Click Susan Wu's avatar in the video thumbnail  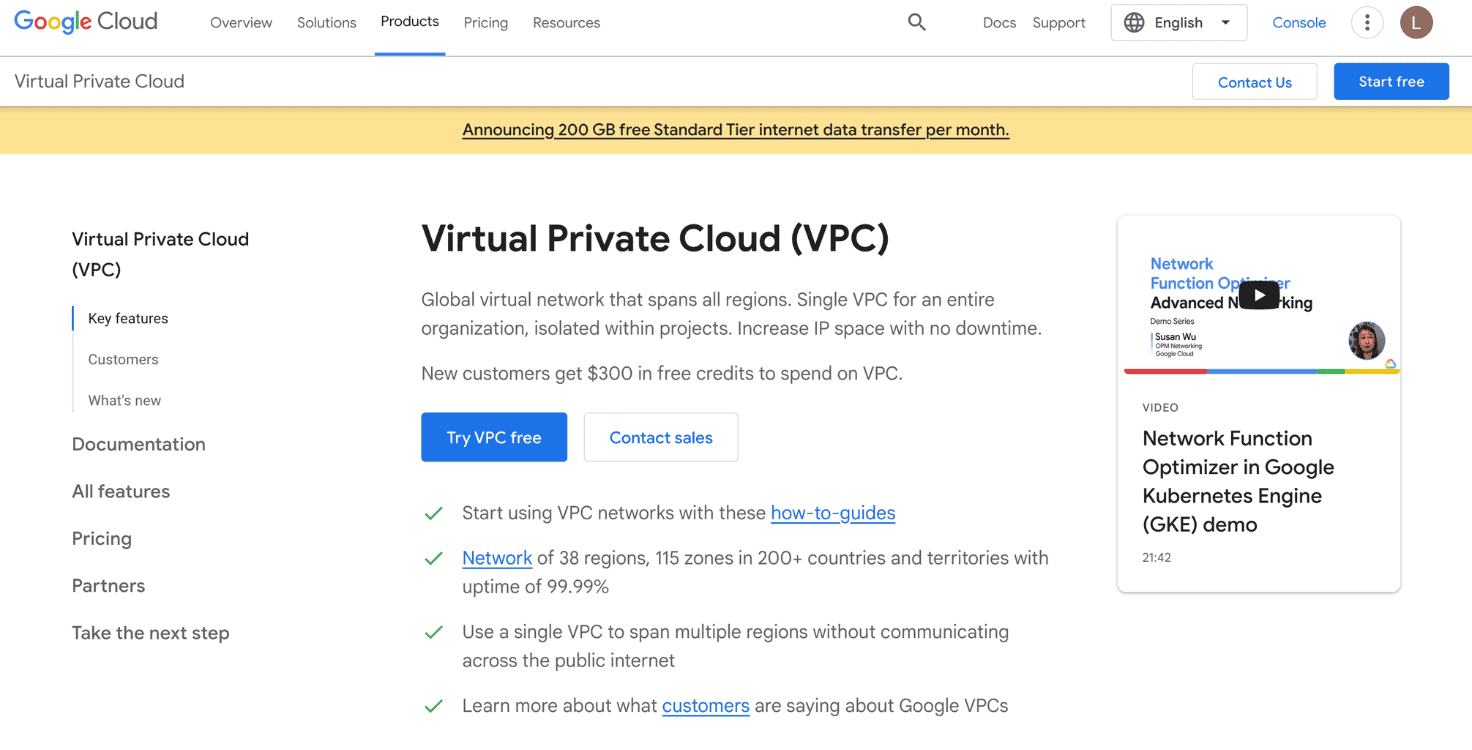(1366, 340)
